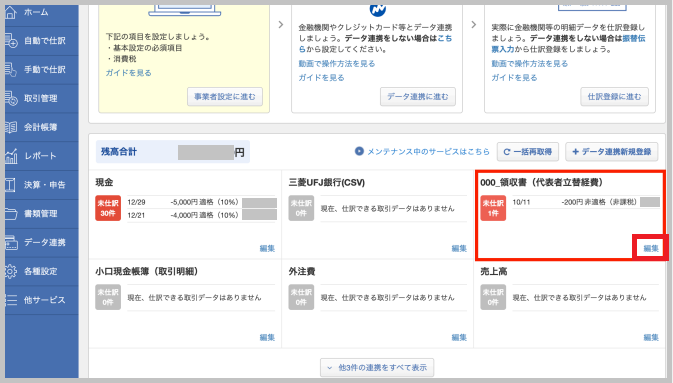Open 会計帳簿 menu item
Screen dimensions: 673x383
(x=42, y=127)
